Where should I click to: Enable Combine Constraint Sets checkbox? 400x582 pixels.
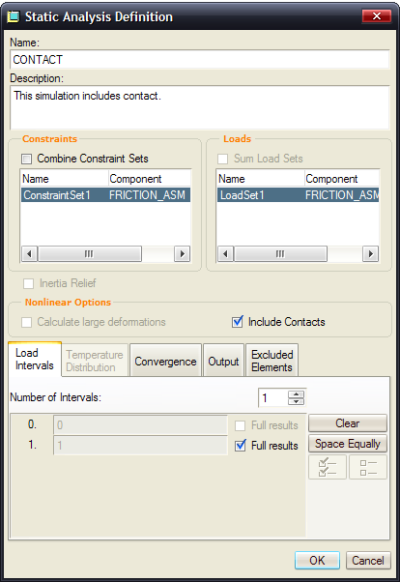coord(27,159)
